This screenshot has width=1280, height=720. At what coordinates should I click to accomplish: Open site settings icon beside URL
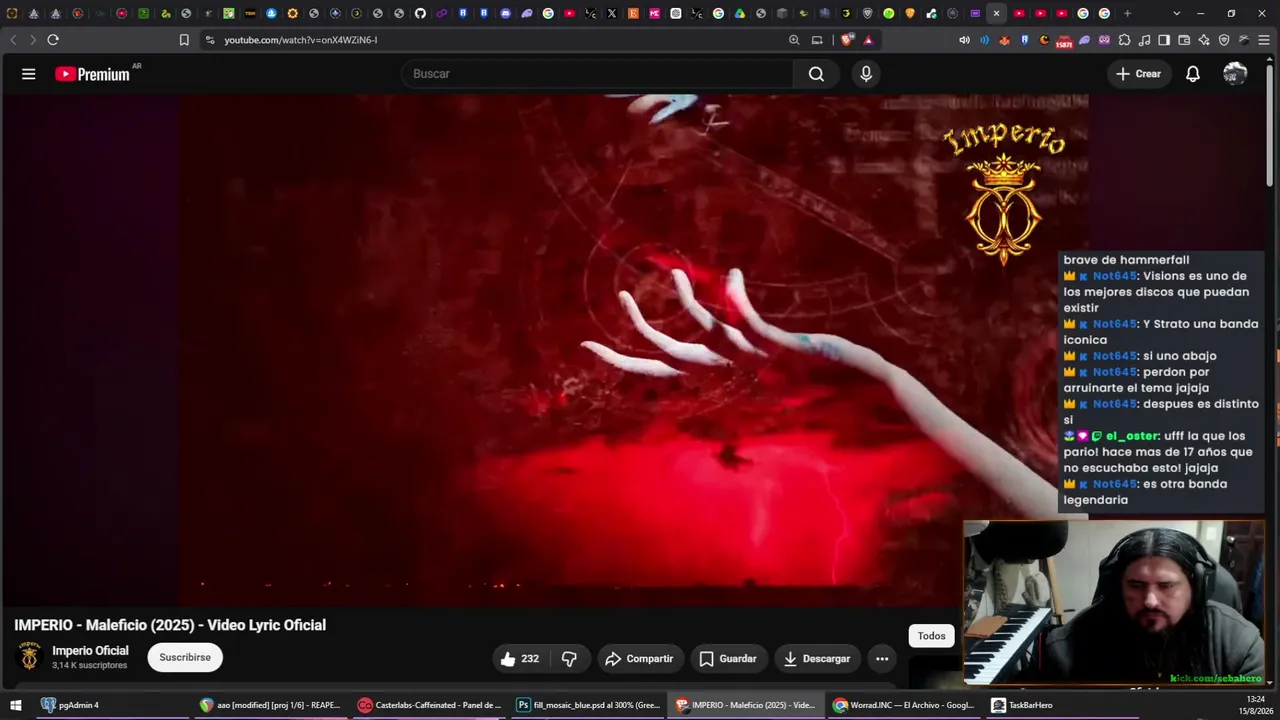(210, 40)
